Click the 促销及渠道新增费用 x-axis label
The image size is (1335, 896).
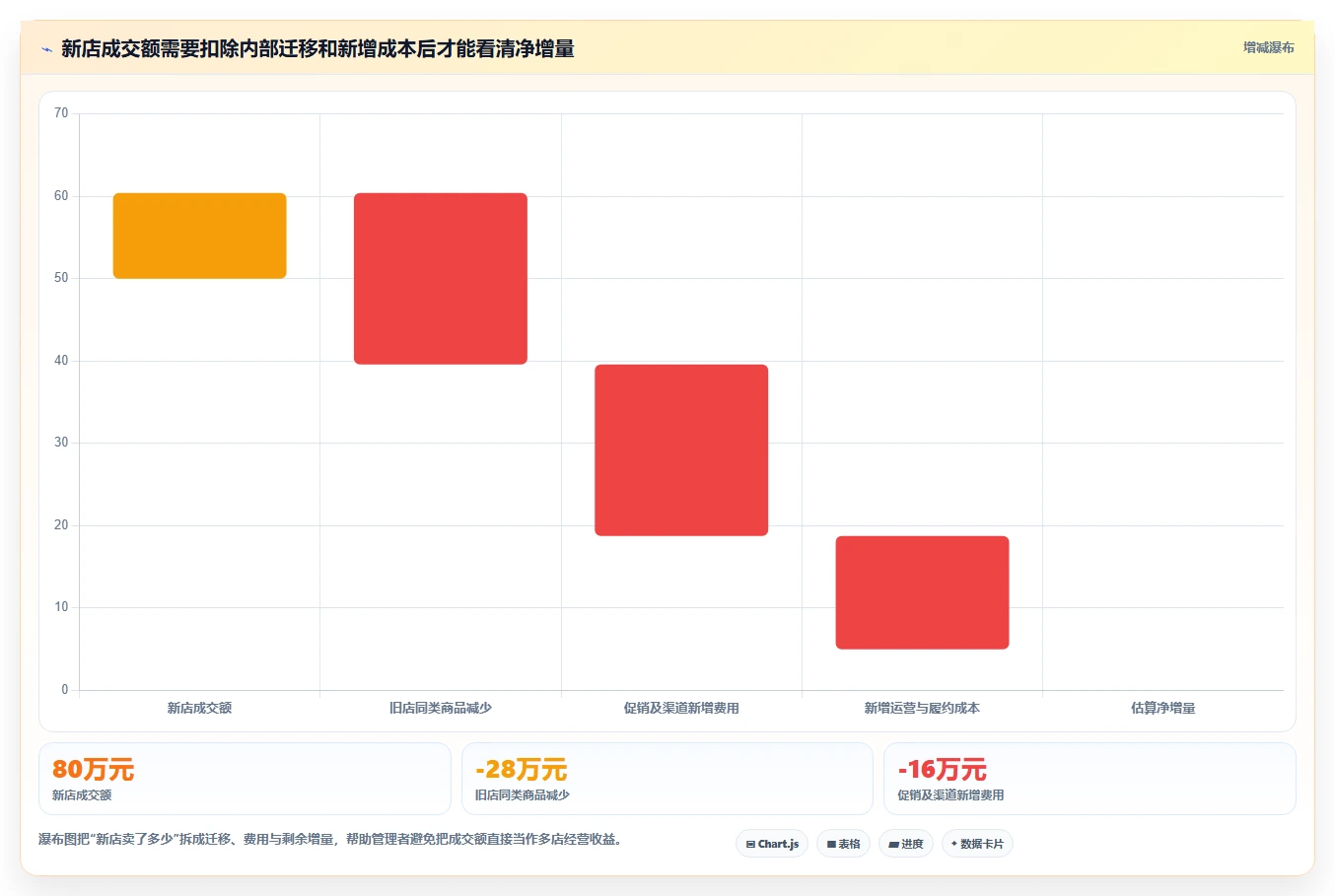681,708
